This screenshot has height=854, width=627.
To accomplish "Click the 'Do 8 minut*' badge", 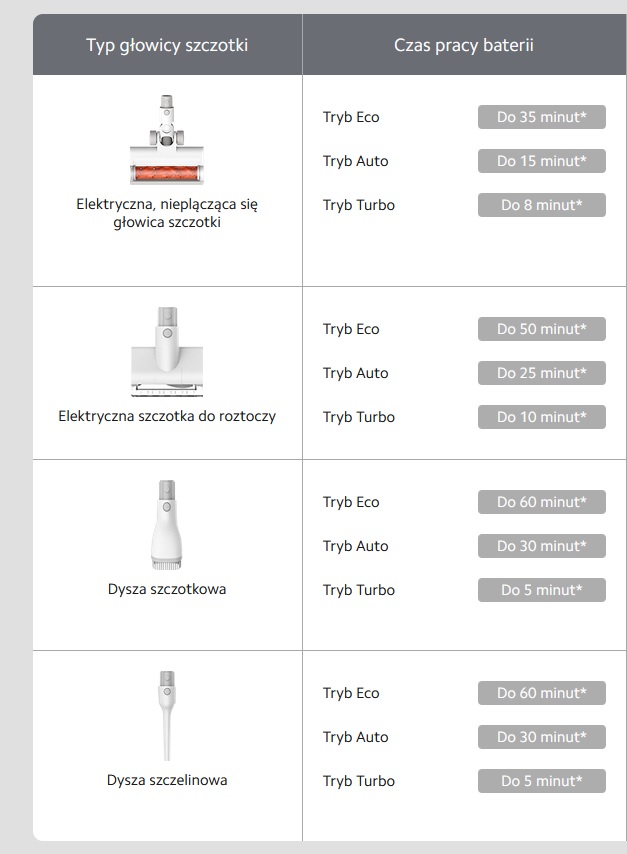I will click(541, 205).
